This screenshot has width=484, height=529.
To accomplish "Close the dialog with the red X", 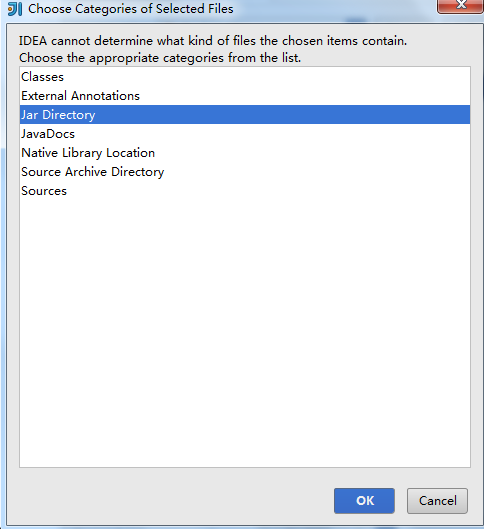I will coord(461,5).
